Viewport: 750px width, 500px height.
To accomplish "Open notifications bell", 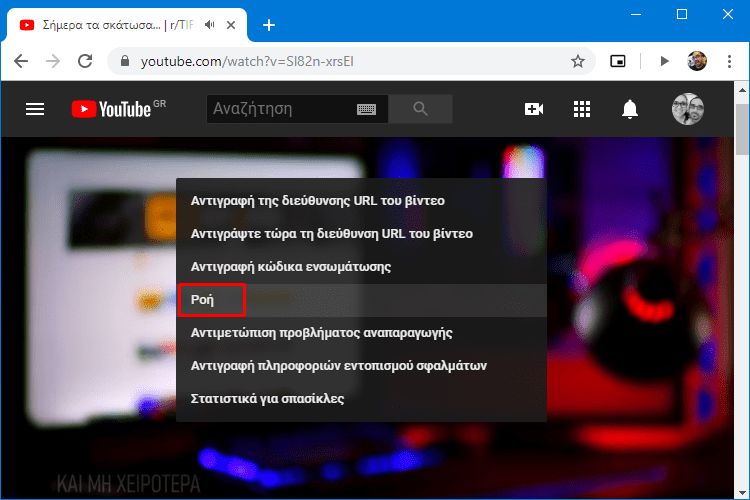I will coord(630,109).
